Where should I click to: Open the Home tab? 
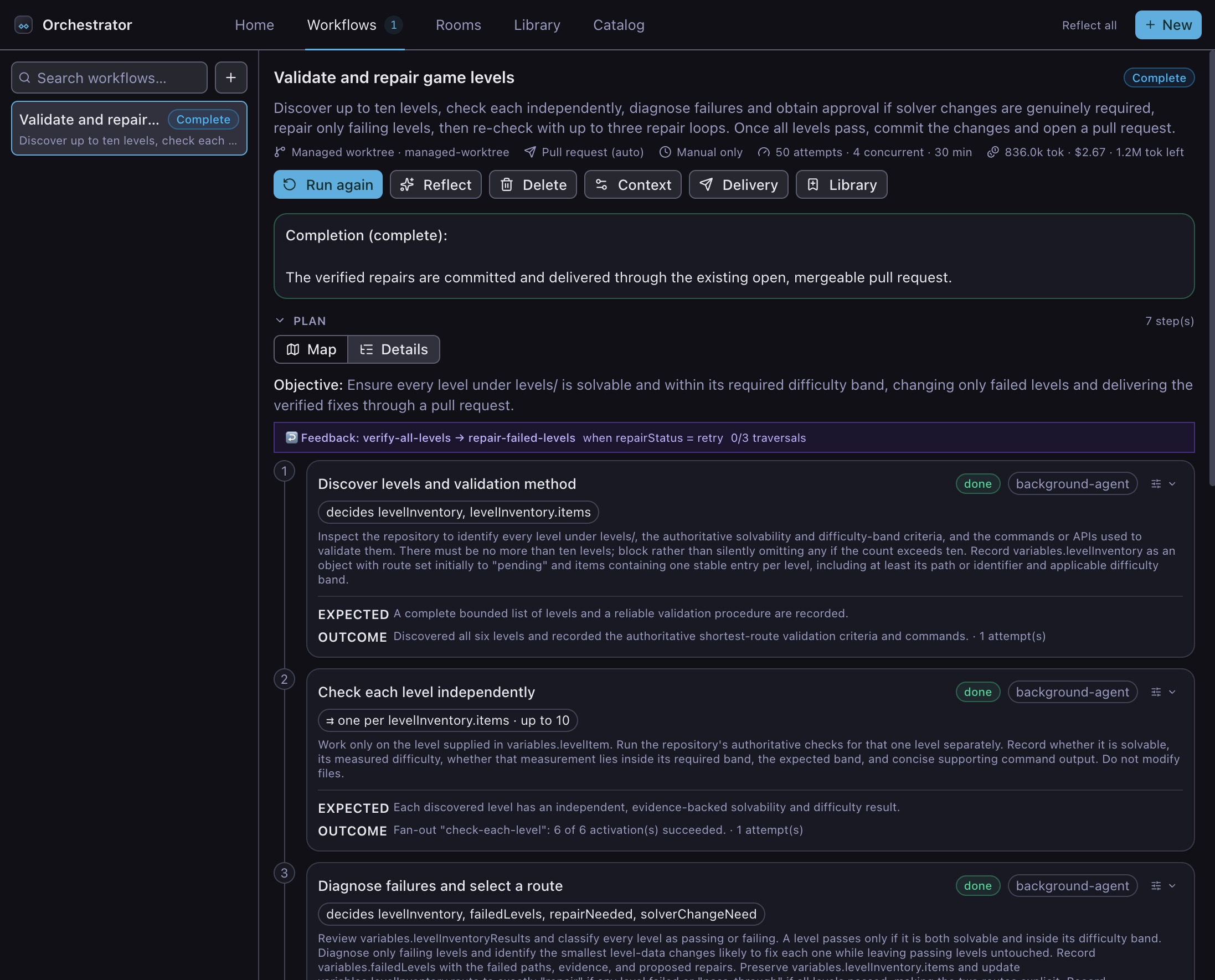click(x=254, y=25)
